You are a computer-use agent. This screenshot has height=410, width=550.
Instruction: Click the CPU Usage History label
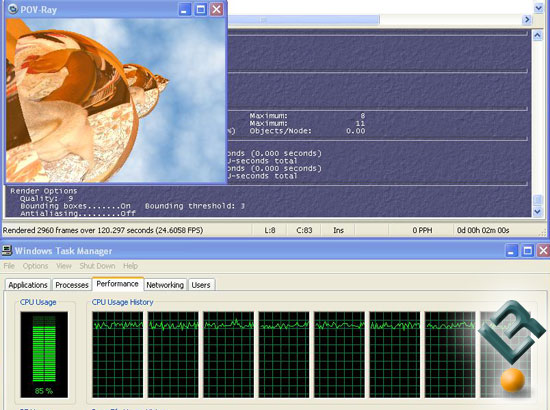[122, 302]
